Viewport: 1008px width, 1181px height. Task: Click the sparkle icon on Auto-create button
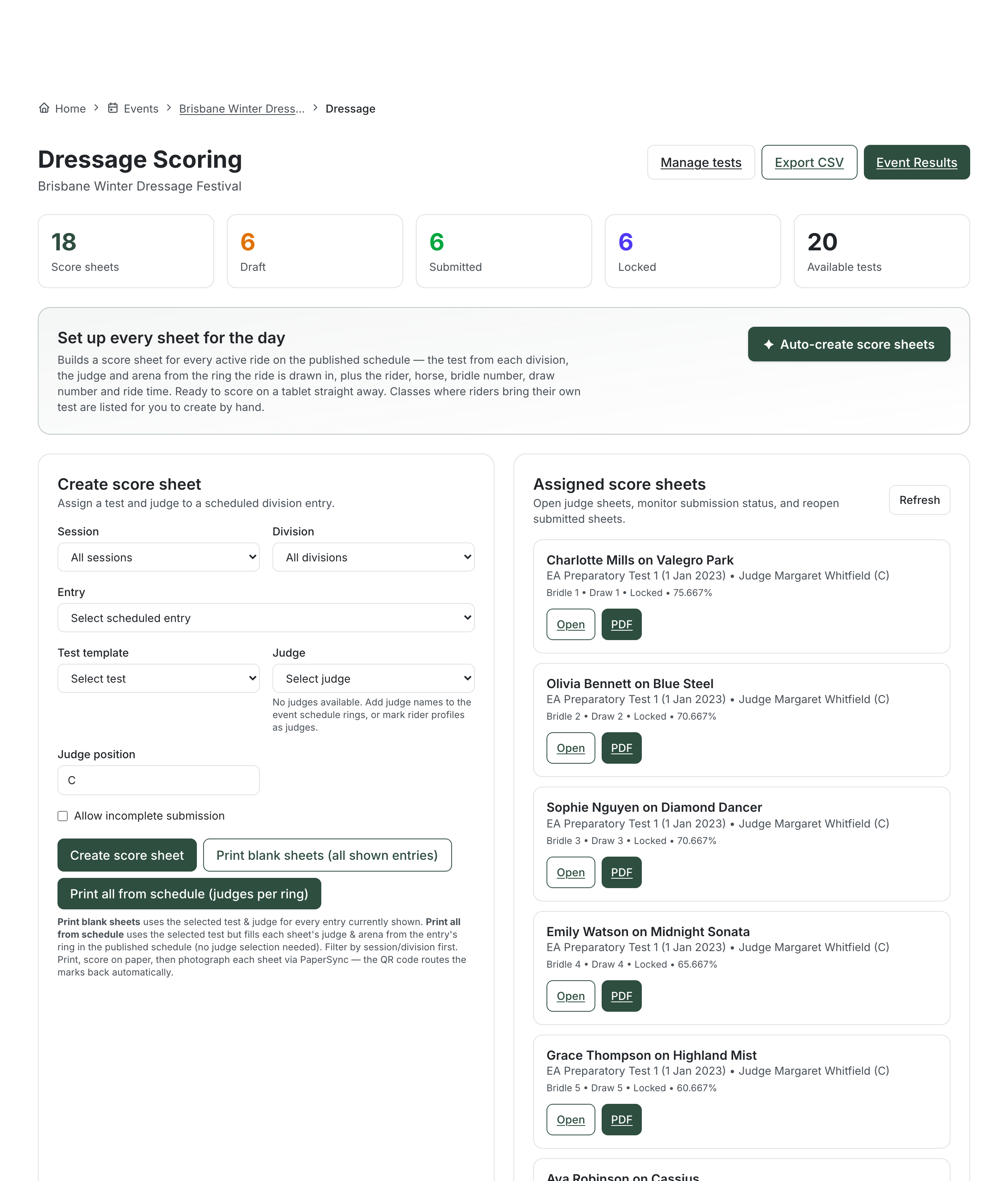pyautogui.click(x=769, y=344)
